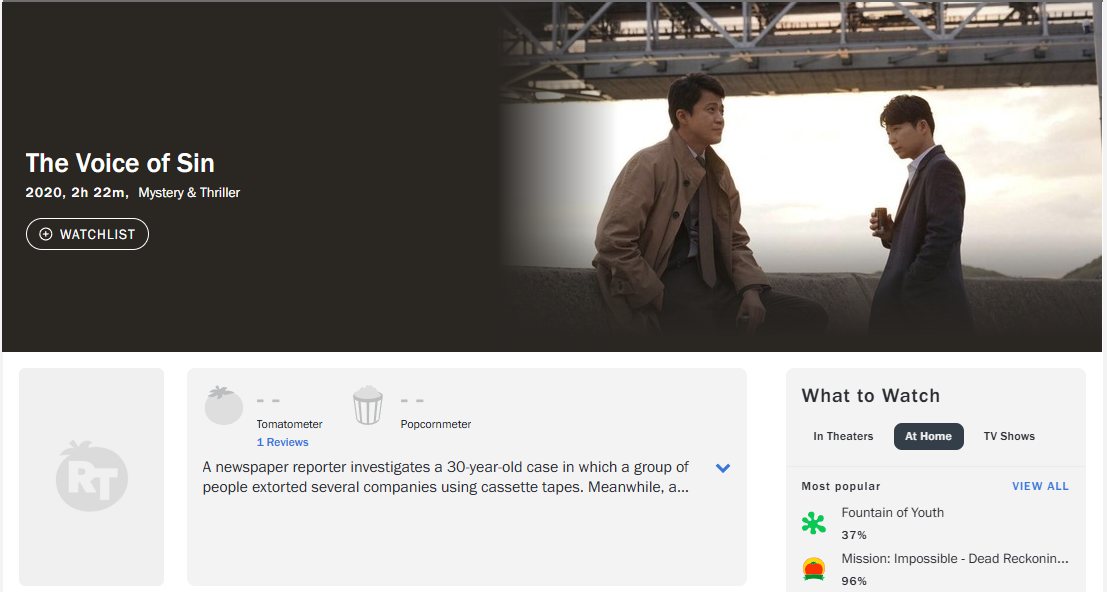Add The Voice of Sin to Watchlist
1107x592 pixels.
(x=88, y=234)
